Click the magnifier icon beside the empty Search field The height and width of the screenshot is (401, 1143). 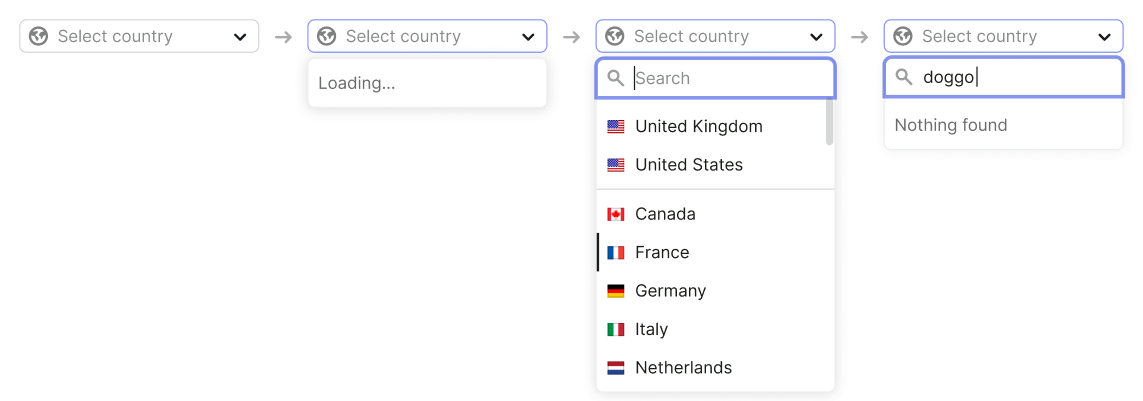(616, 78)
